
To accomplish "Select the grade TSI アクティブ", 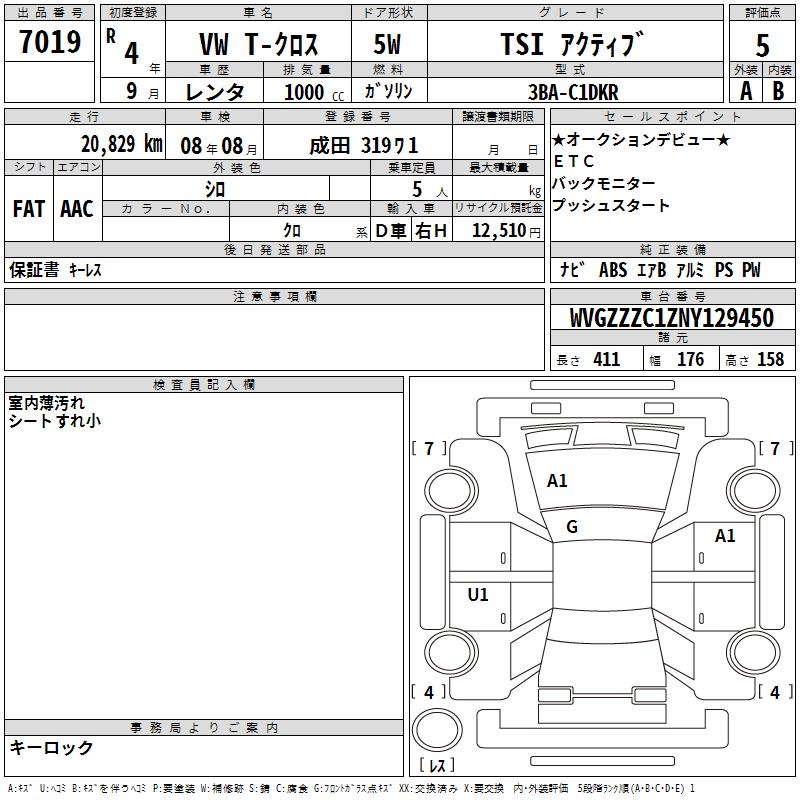I will (572, 44).
